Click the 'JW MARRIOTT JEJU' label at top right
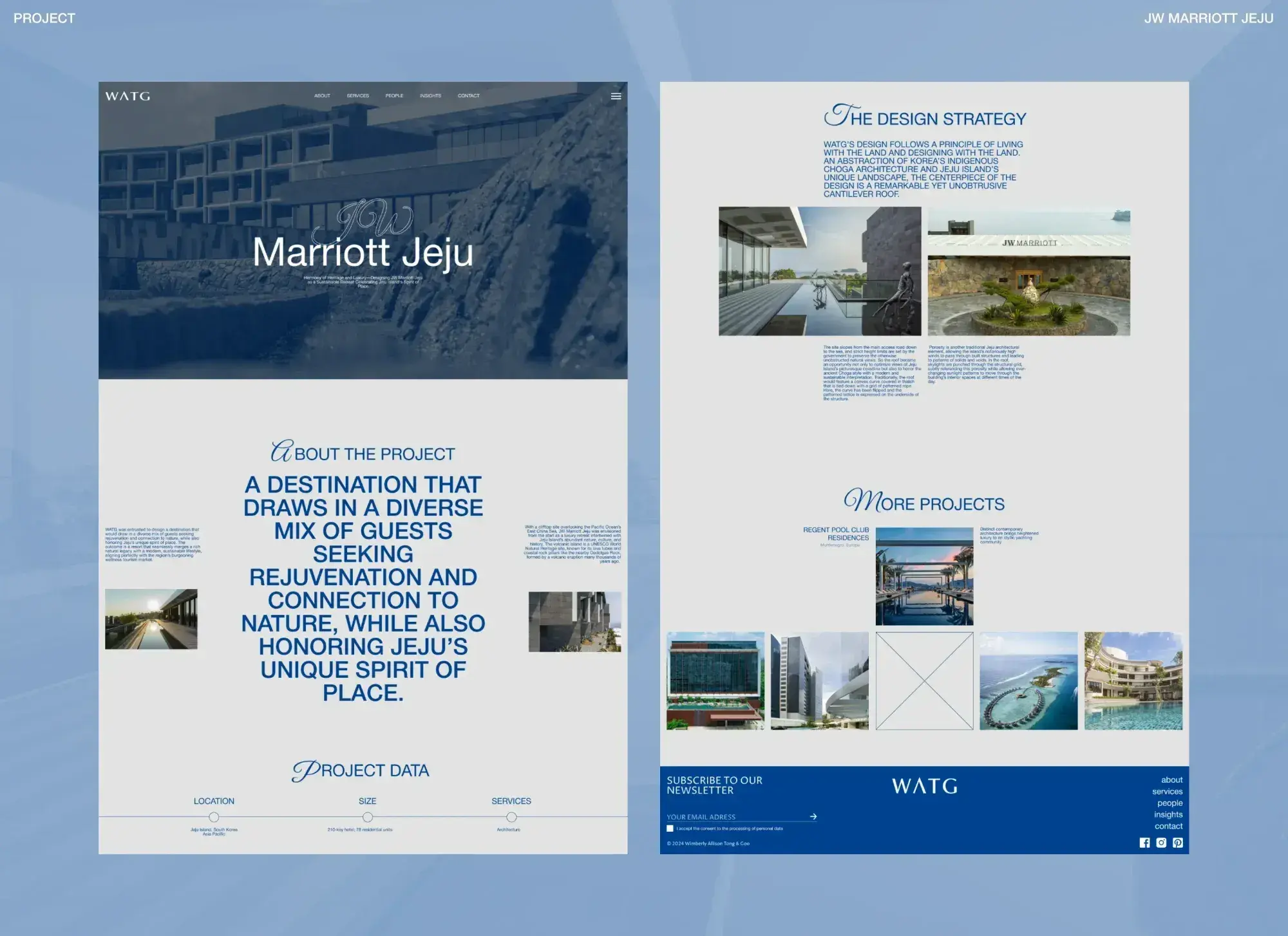 pos(1209,18)
